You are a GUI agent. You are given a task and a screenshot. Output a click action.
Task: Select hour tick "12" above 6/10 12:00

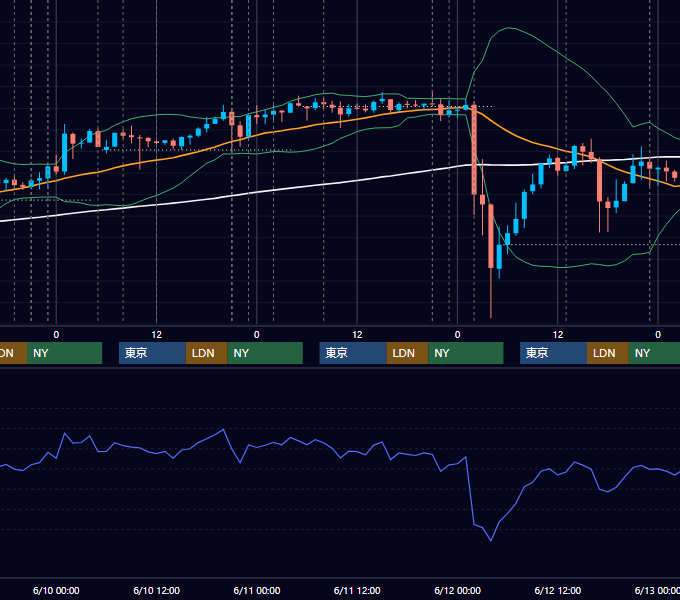point(157,335)
